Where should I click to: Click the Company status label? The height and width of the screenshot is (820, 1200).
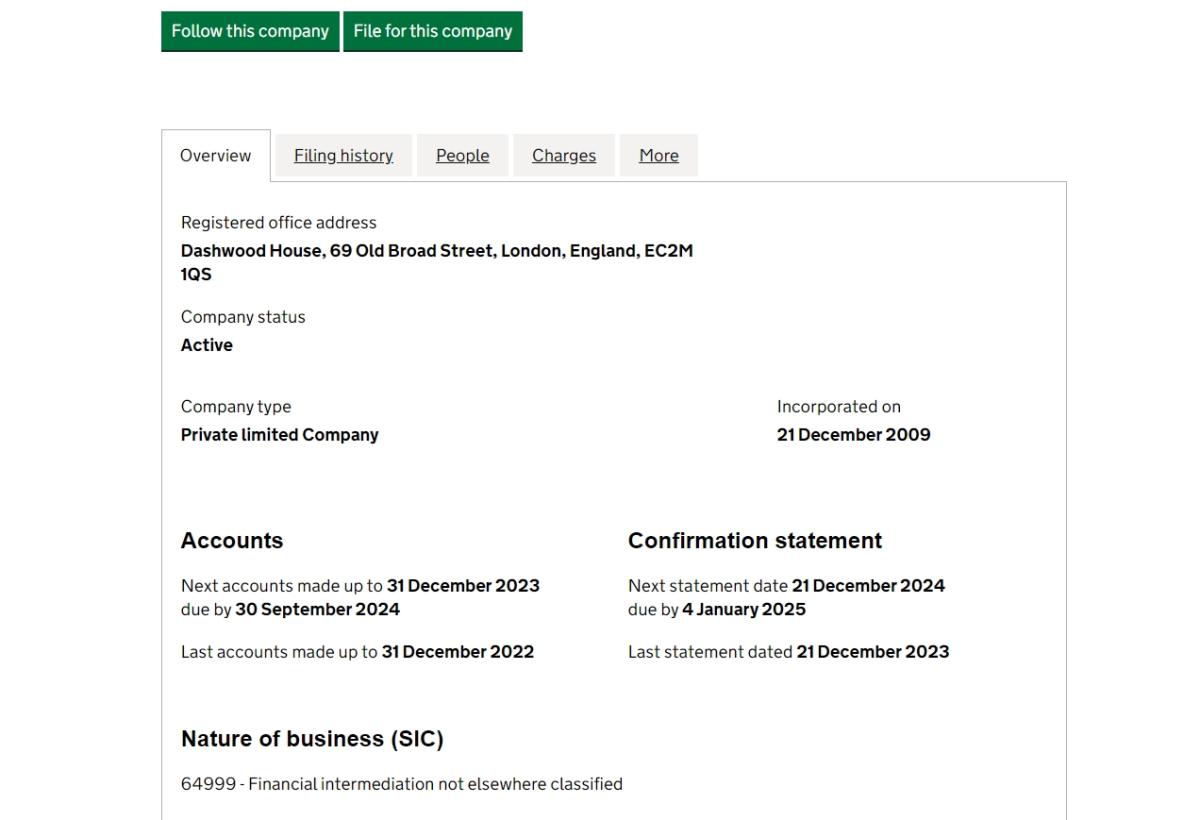(x=243, y=317)
